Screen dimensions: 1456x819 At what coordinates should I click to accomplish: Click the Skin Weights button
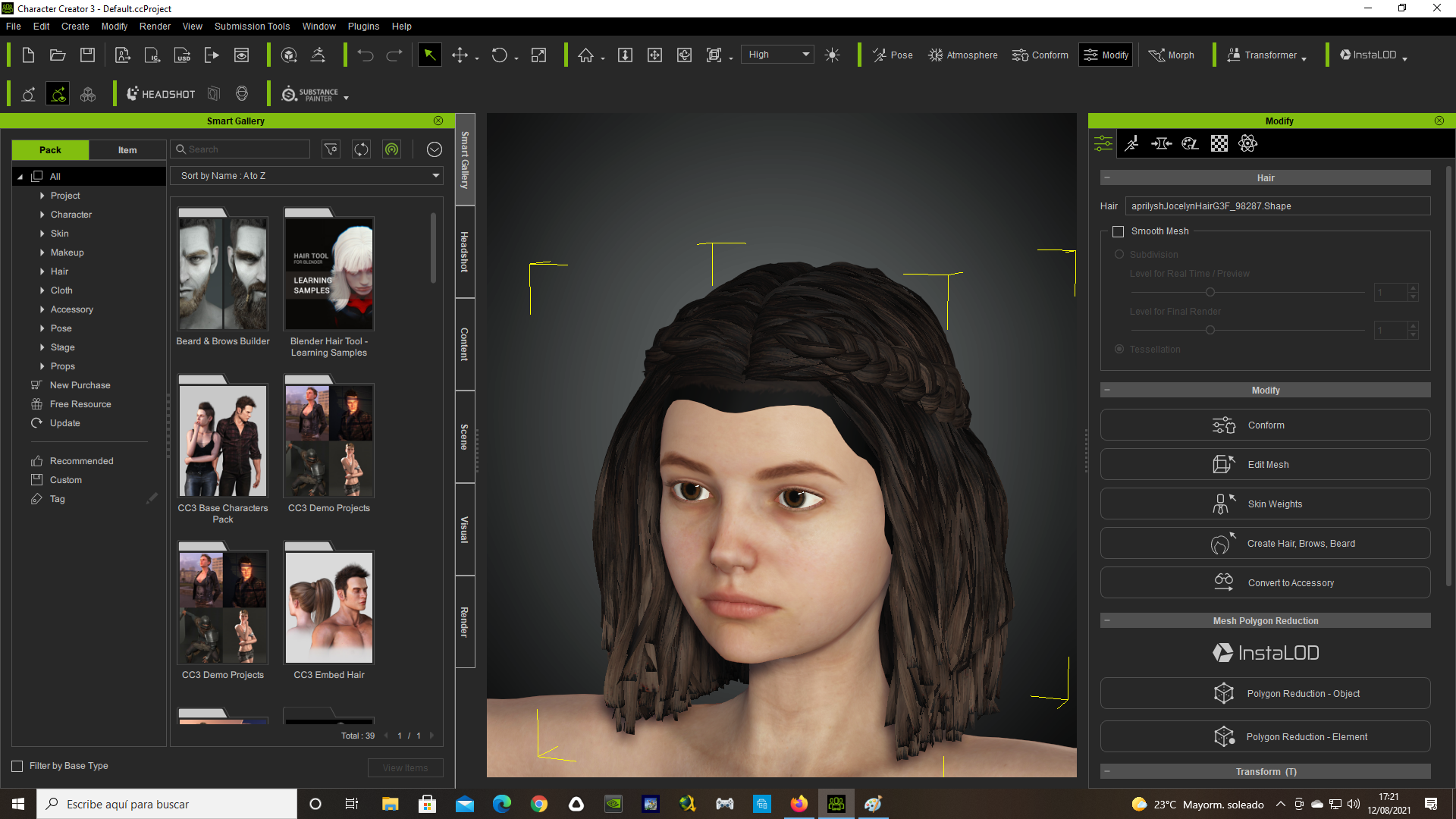pyautogui.click(x=1265, y=504)
